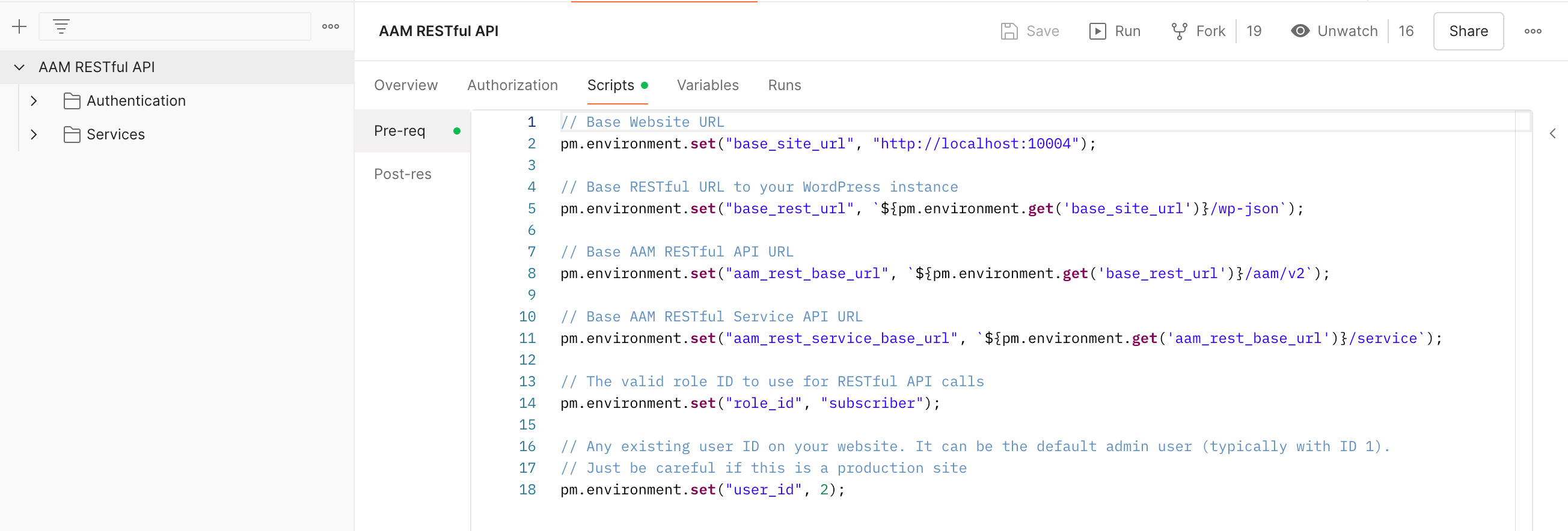Click the "subscriber" string value
Screen dimensions: 1568x531
point(872,404)
